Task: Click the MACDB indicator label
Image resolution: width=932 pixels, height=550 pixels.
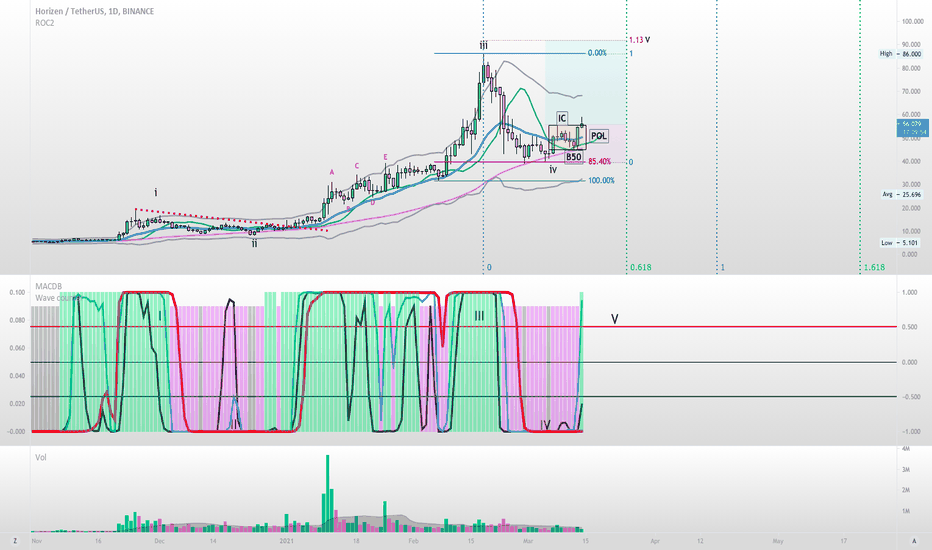Action: (48, 287)
